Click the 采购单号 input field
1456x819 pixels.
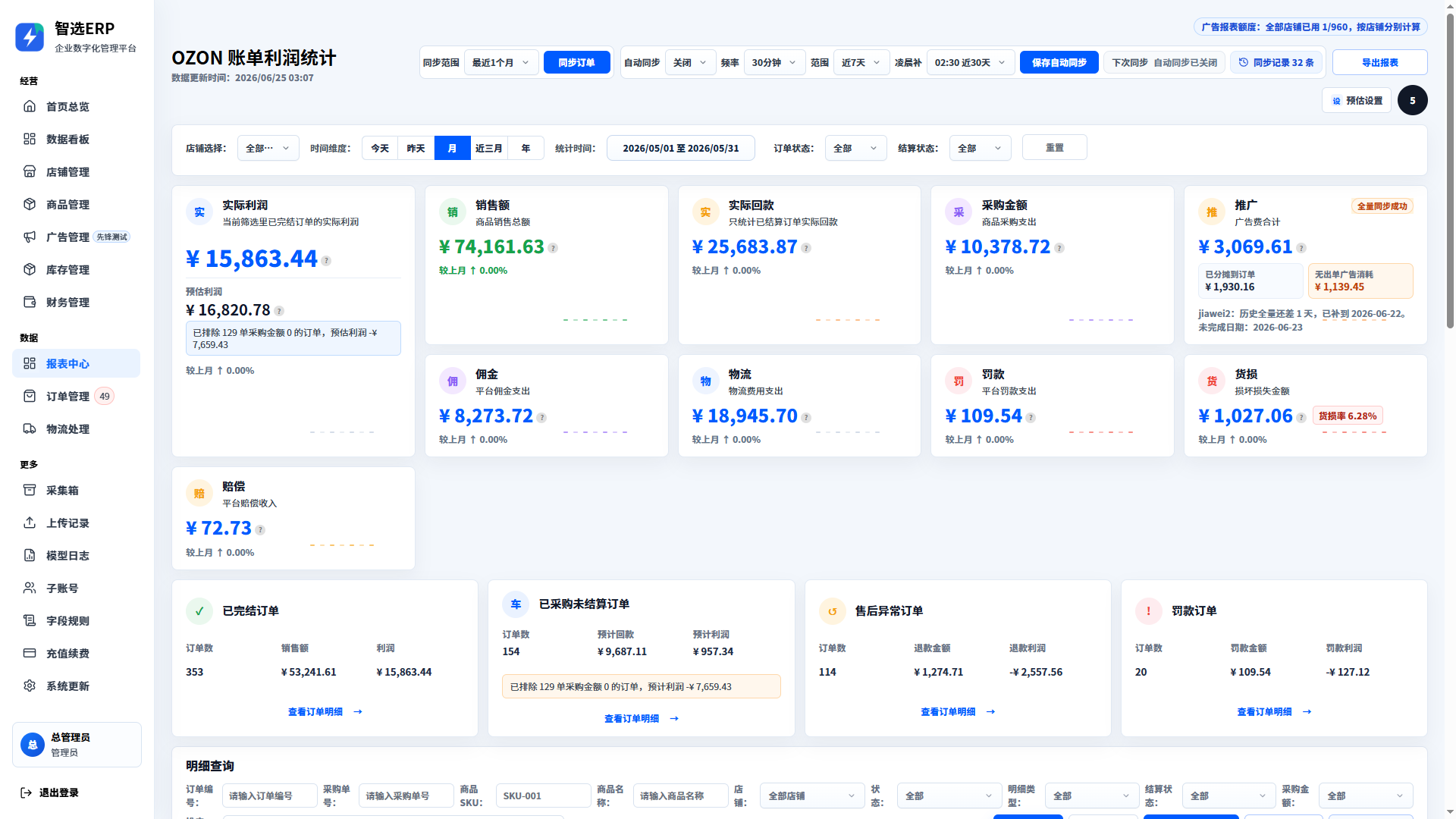click(x=406, y=795)
